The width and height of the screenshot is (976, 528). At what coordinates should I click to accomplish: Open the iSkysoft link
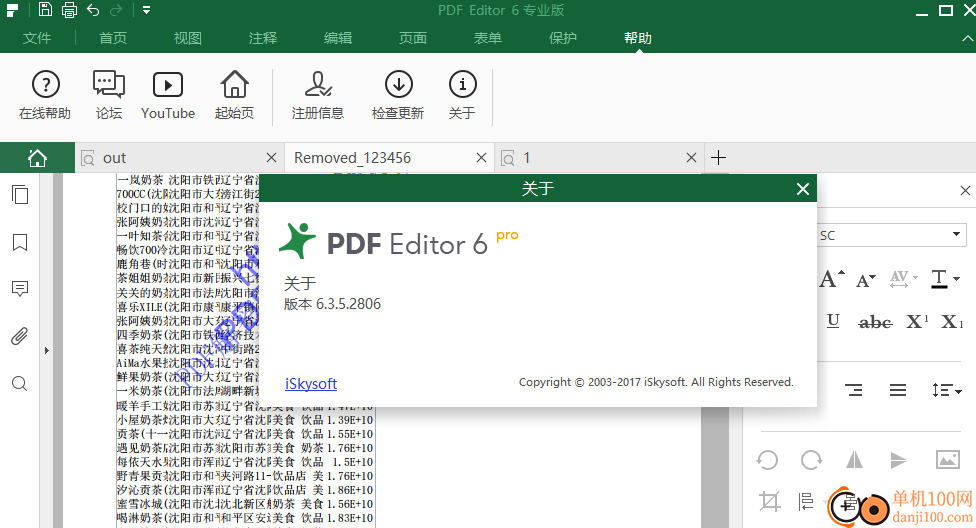click(311, 384)
